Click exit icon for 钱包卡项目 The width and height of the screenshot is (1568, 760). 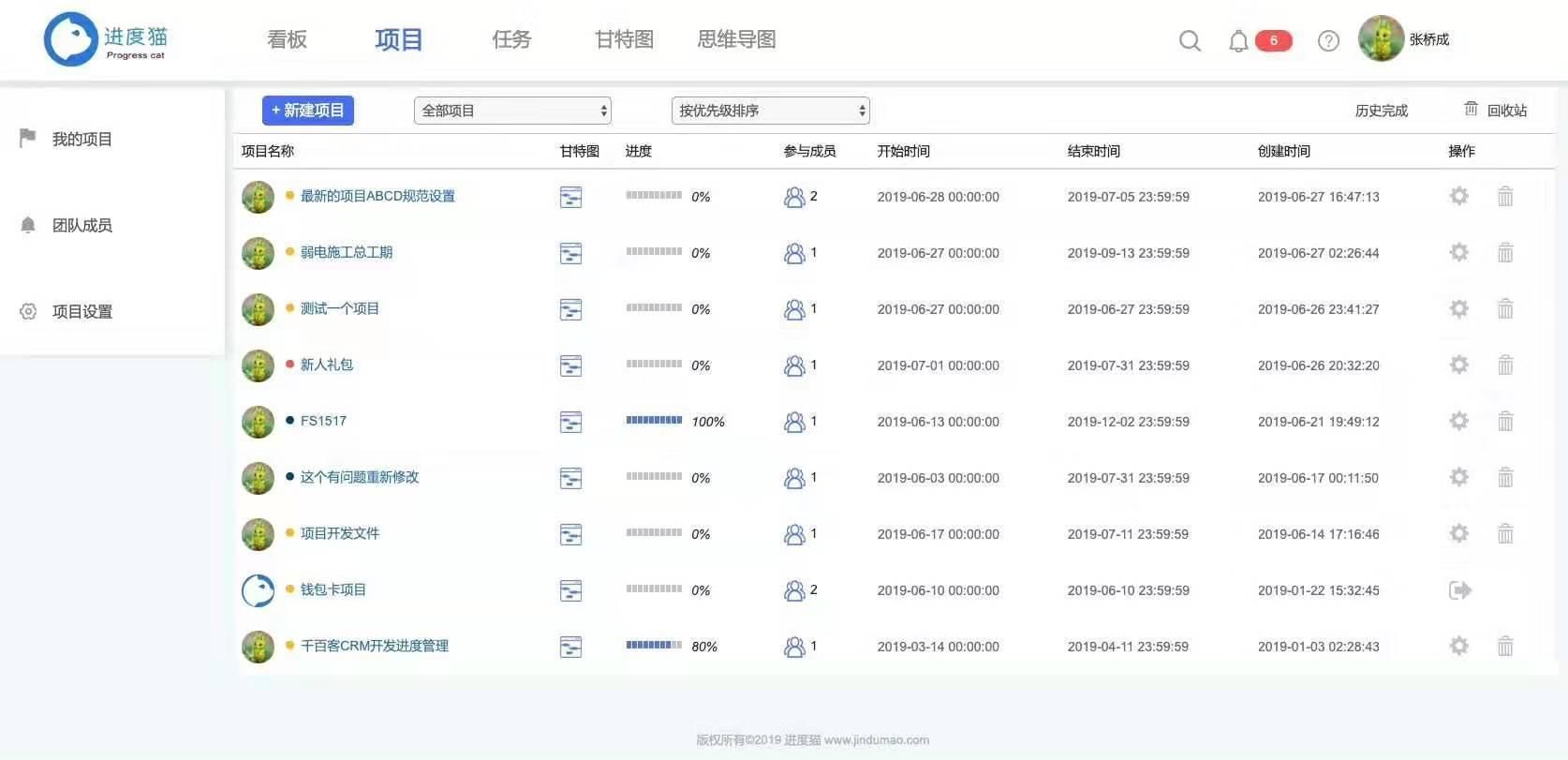click(1460, 589)
